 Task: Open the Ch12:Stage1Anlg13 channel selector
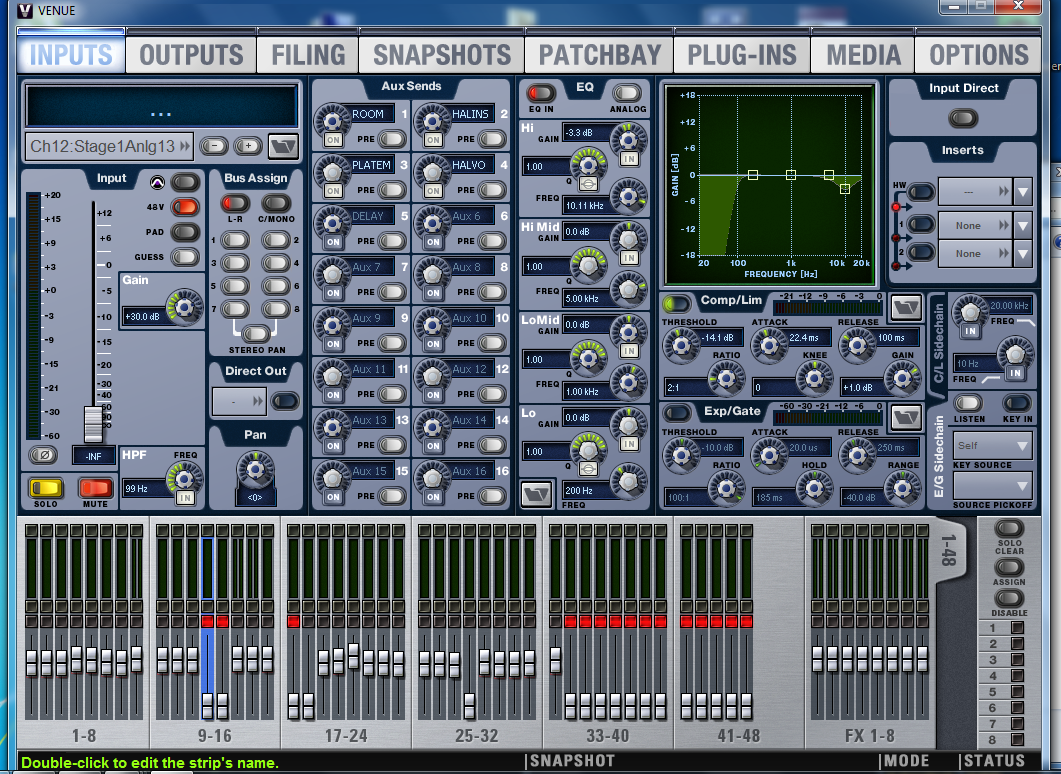pyautogui.click(x=109, y=146)
